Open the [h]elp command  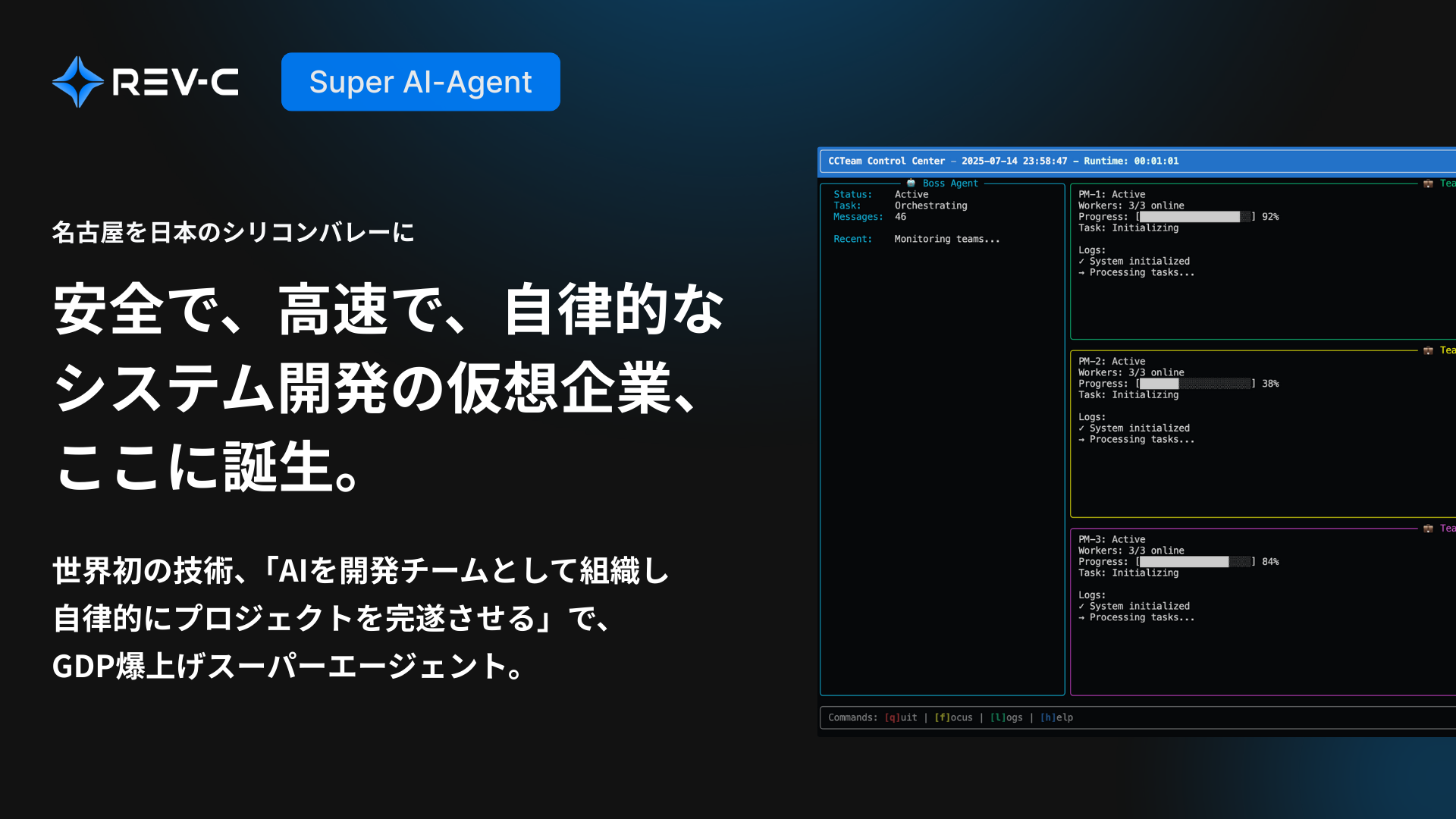pos(1056,717)
